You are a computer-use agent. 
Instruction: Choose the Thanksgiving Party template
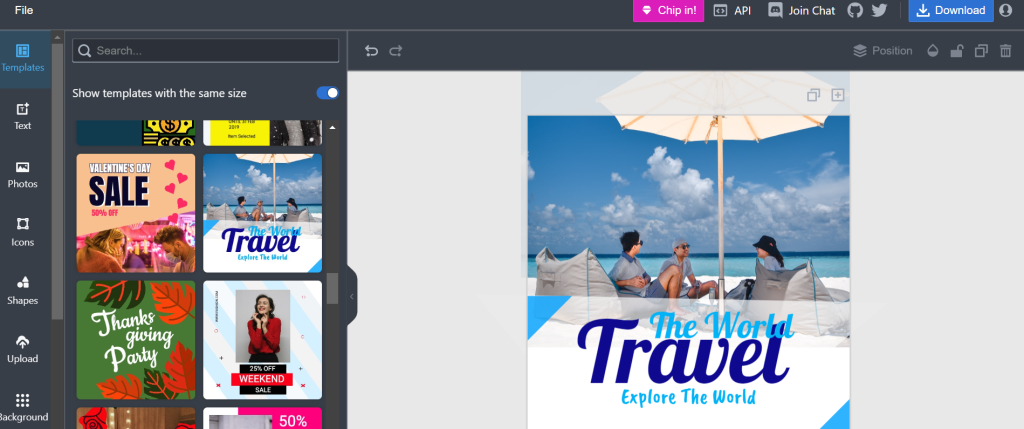[136, 340]
